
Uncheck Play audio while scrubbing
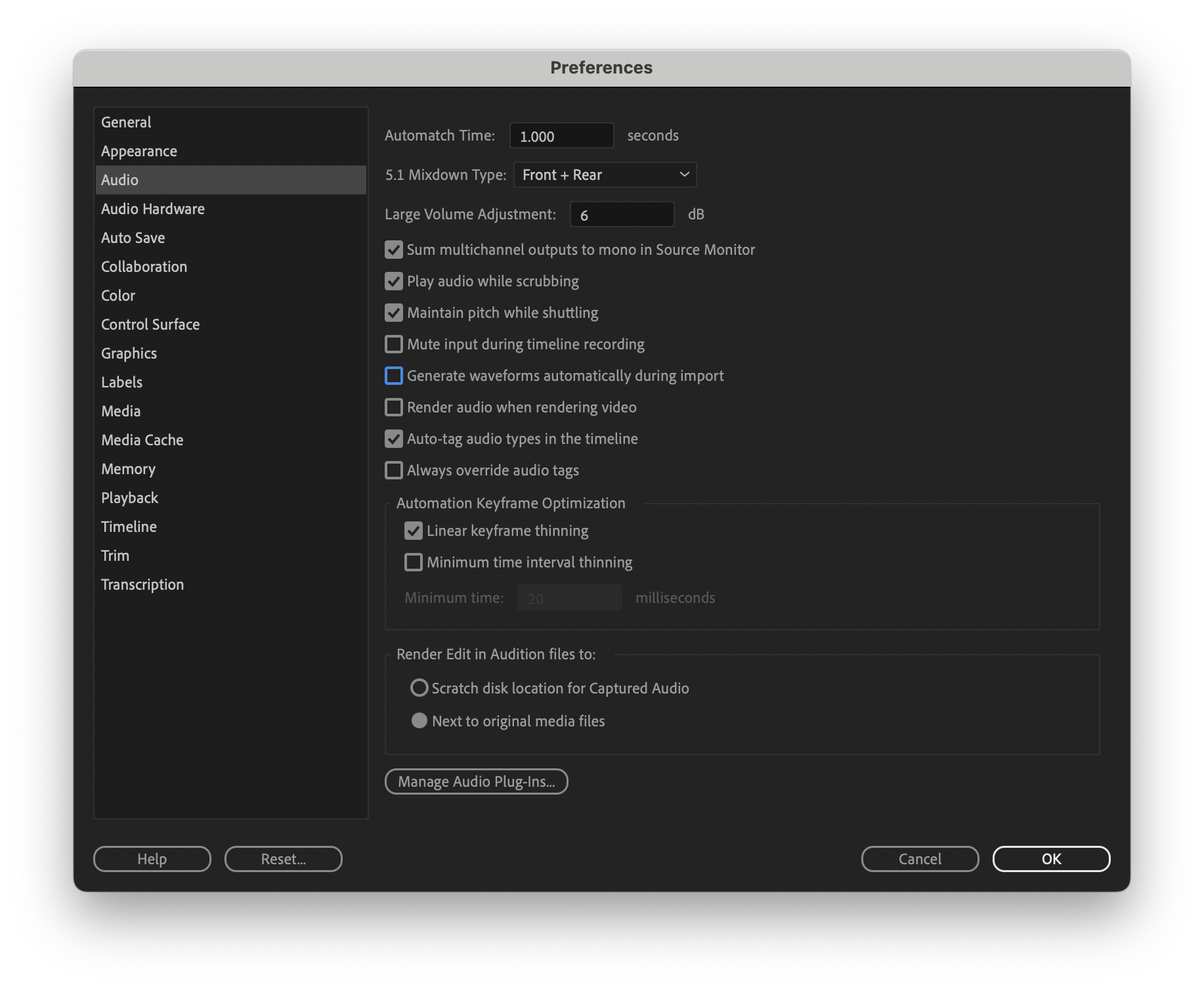(x=394, y=281)
